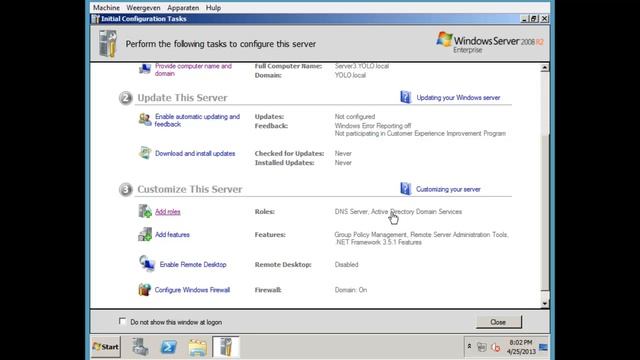Open Server Manager from taskbar
The height and width of the screenshot is (360, 640).
click(x=140, y=347)
